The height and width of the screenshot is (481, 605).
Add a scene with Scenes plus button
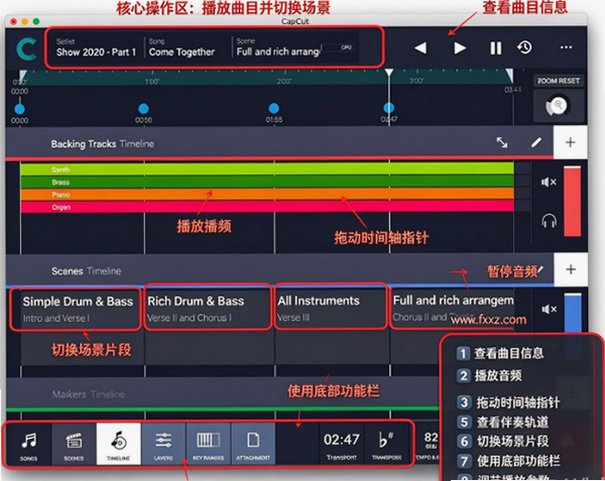(571, 269)
